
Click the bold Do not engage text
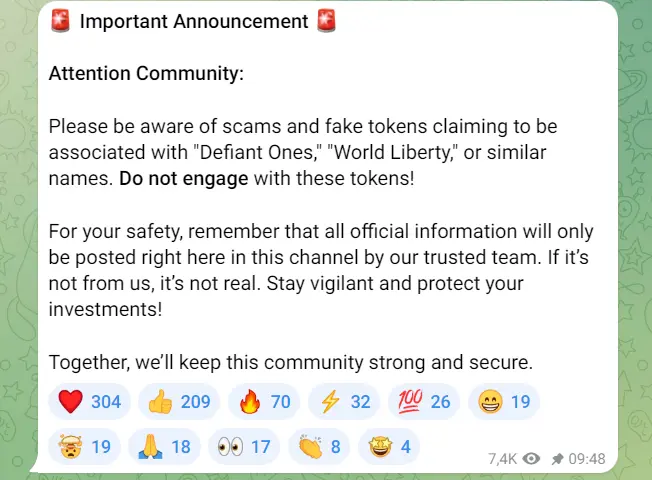click(x=184, y=179)
